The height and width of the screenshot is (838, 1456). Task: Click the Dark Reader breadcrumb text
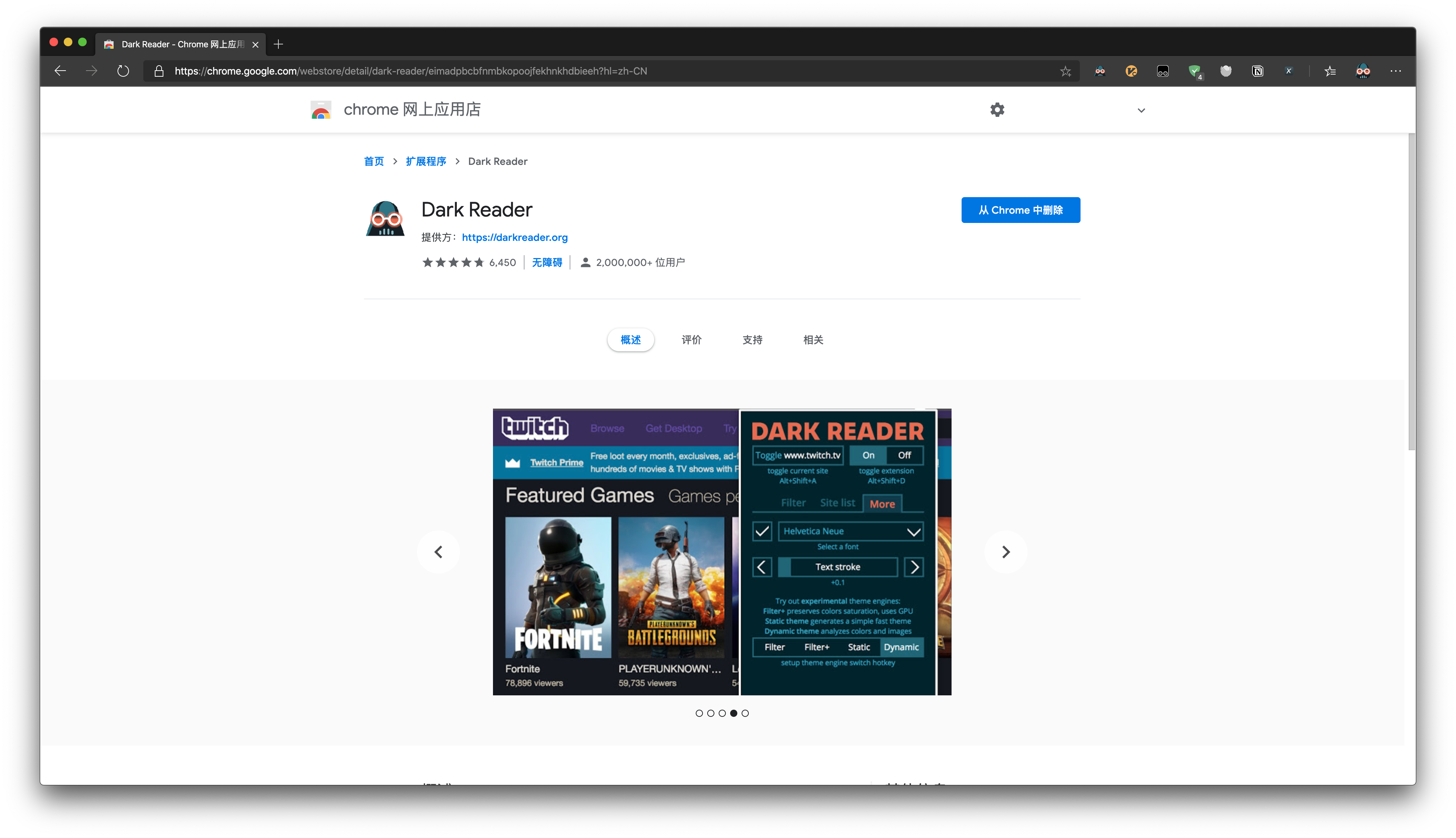(498, 161)
